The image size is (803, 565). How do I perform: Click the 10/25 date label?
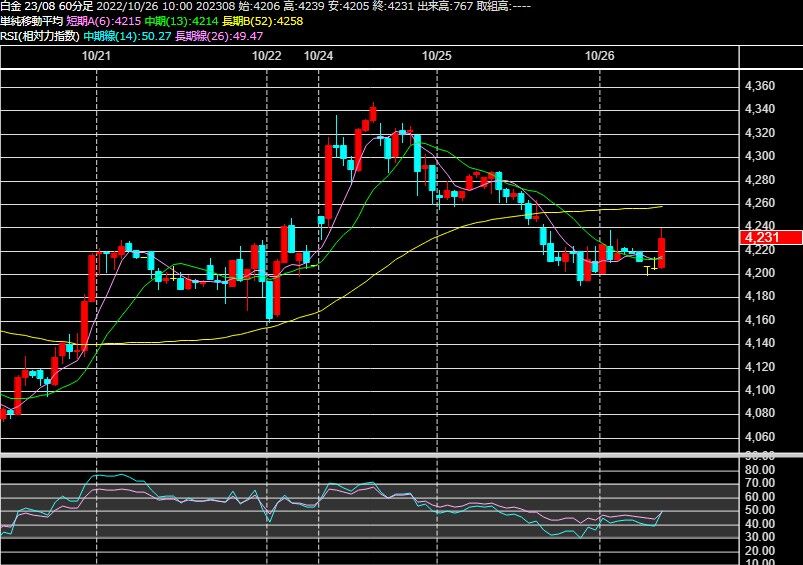[436, 56]
